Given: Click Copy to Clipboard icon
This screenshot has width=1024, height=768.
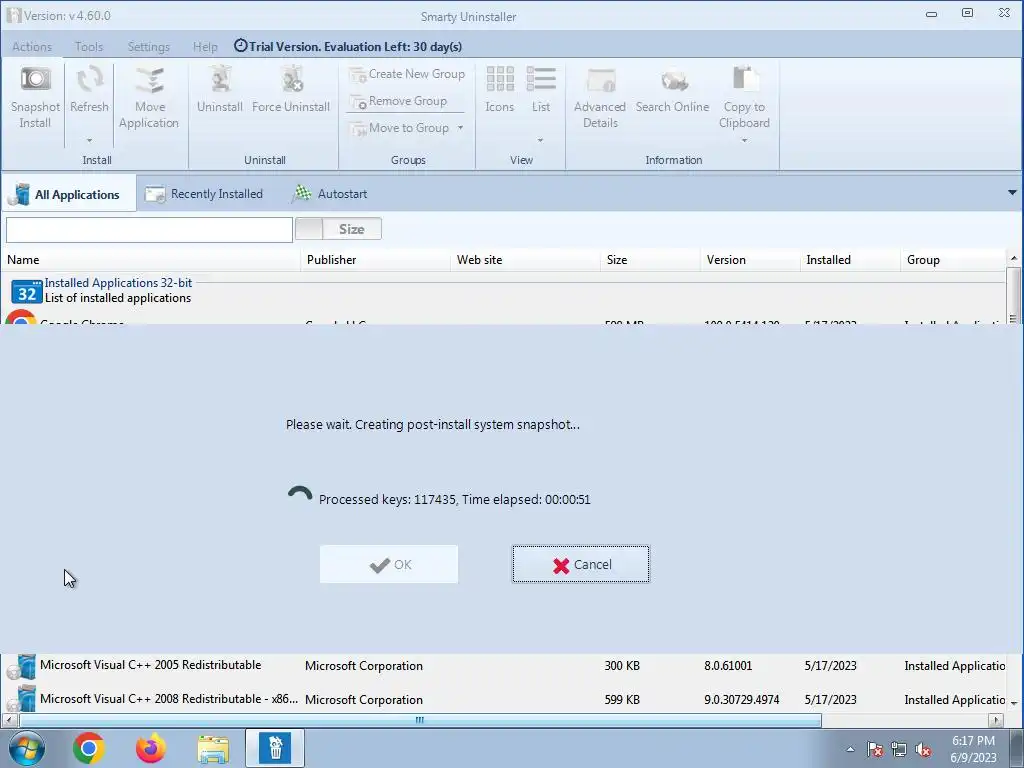Looking at the screenshot, I should (x=744, y=80).
